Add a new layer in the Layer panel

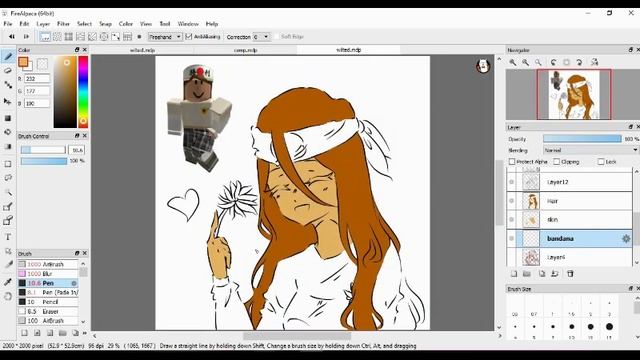(514, 274)
